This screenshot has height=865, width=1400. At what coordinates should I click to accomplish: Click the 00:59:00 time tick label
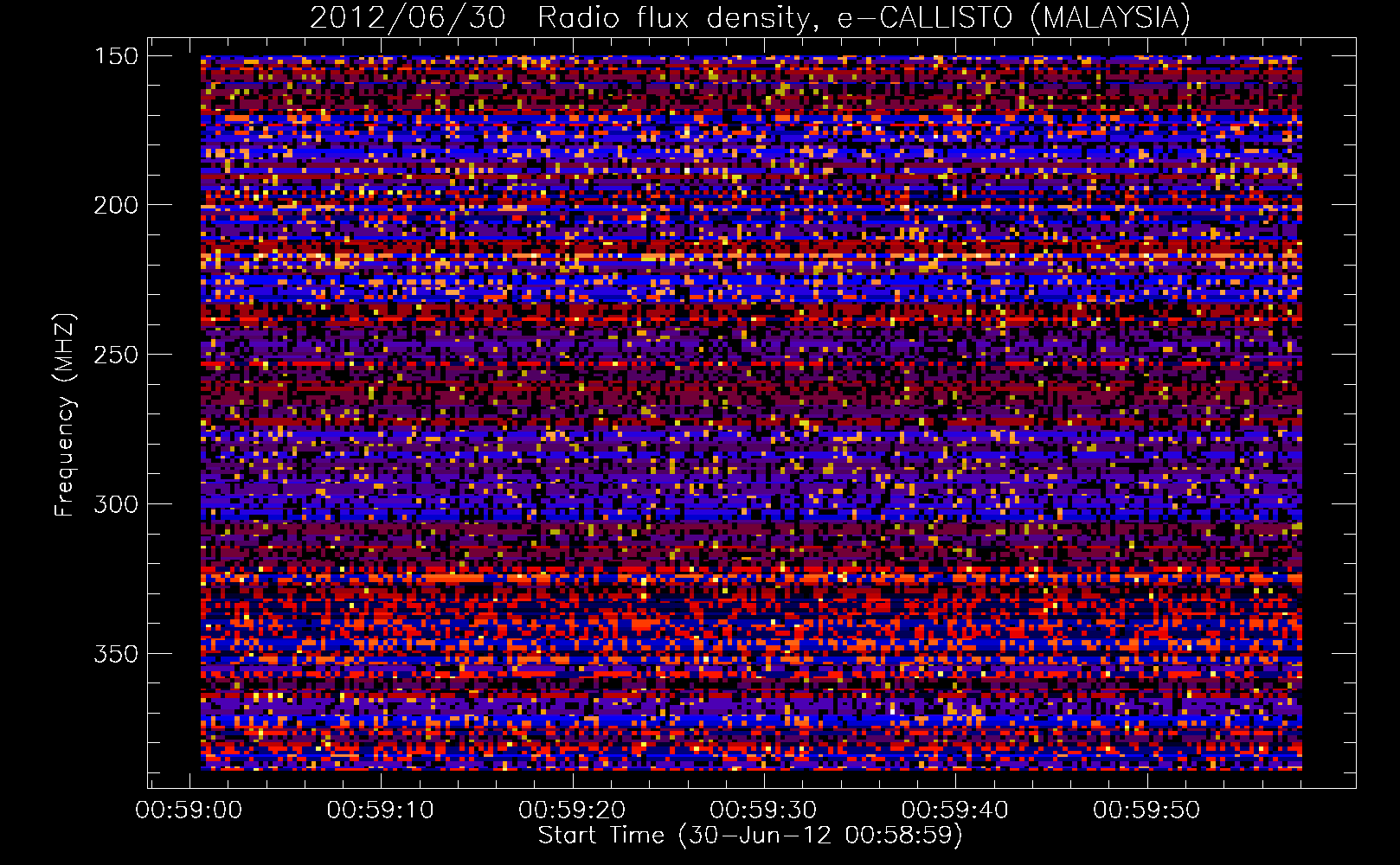click(189, 811)
